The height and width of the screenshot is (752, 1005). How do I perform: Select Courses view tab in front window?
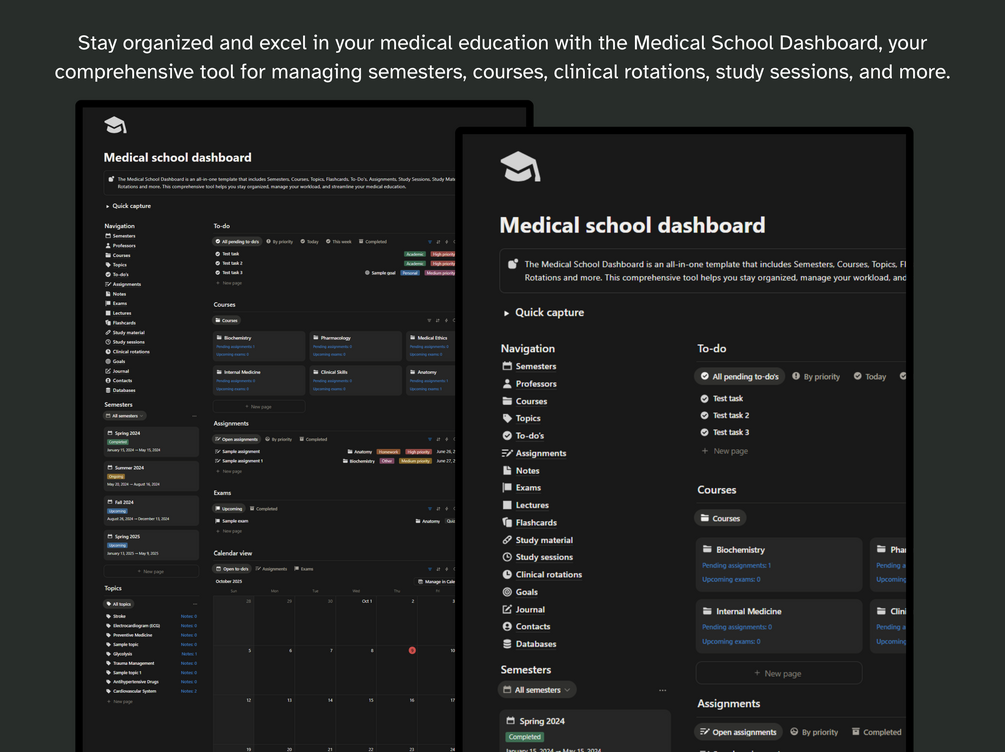(720, 518)
